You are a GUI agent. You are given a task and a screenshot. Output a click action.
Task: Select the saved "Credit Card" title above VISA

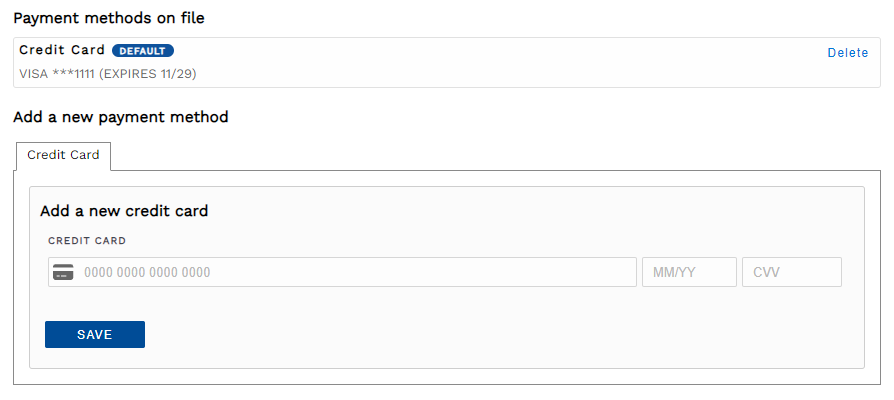[62, 50]
